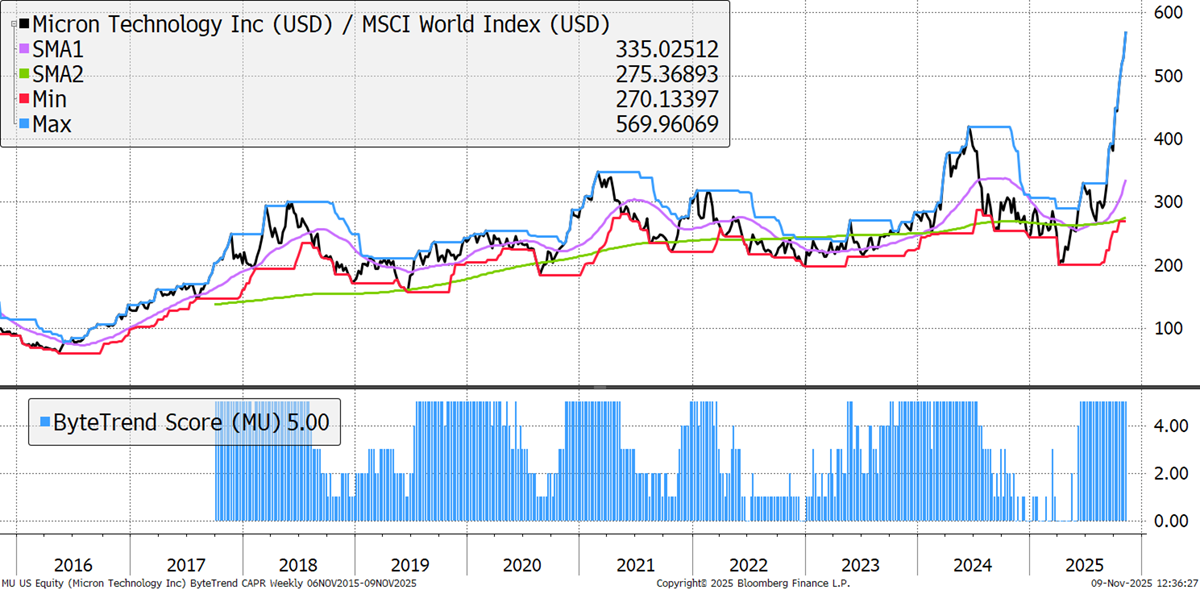Click the blue ByteTrend Score legend swatch

coord(41,422)
